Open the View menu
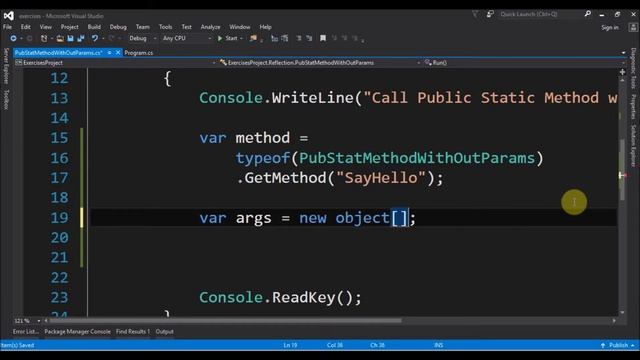 pos(46,27)
